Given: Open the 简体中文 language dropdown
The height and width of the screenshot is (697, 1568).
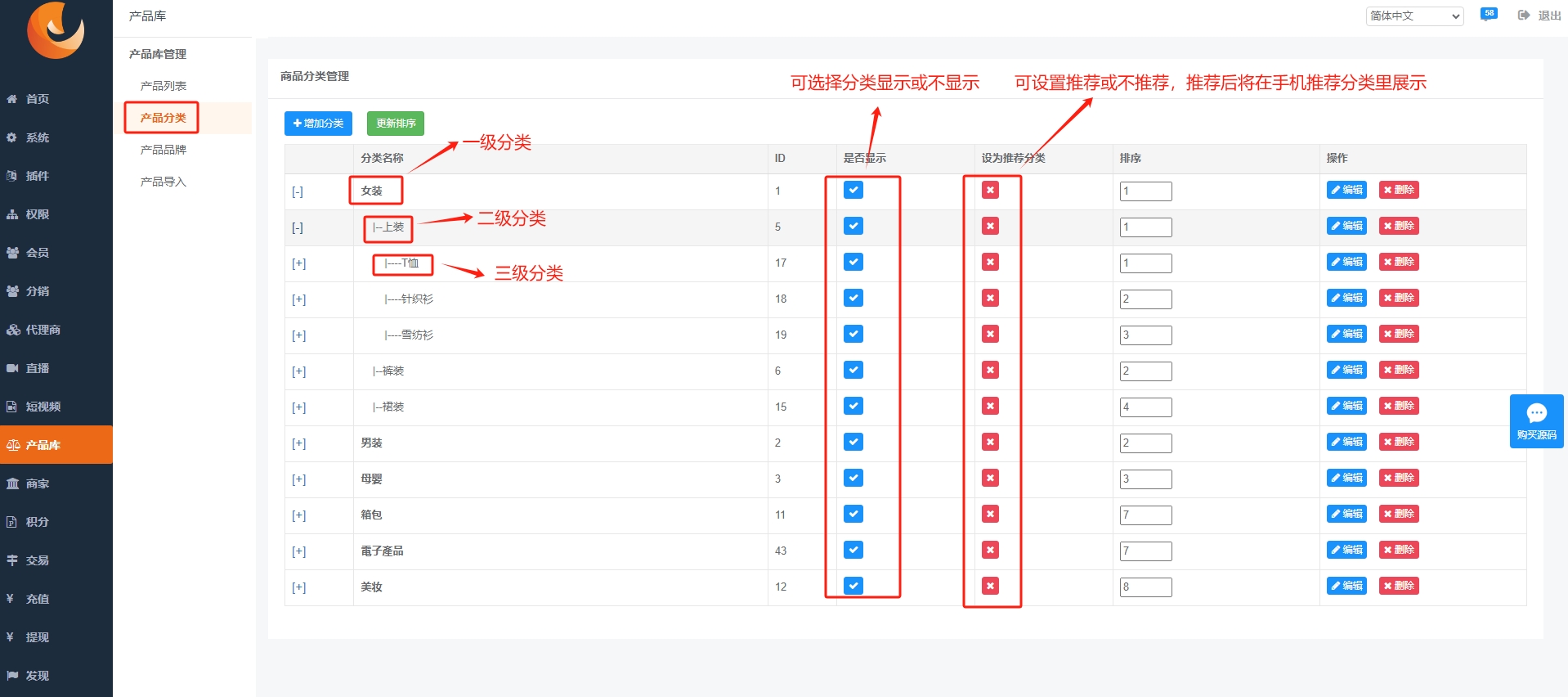Looking at the screenshot, I should click(x=1414, y=16).
